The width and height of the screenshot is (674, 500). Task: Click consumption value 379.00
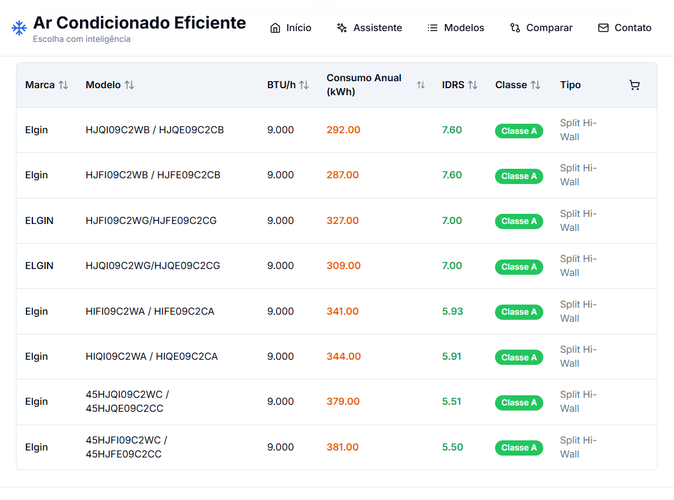[x=343, y=402]
